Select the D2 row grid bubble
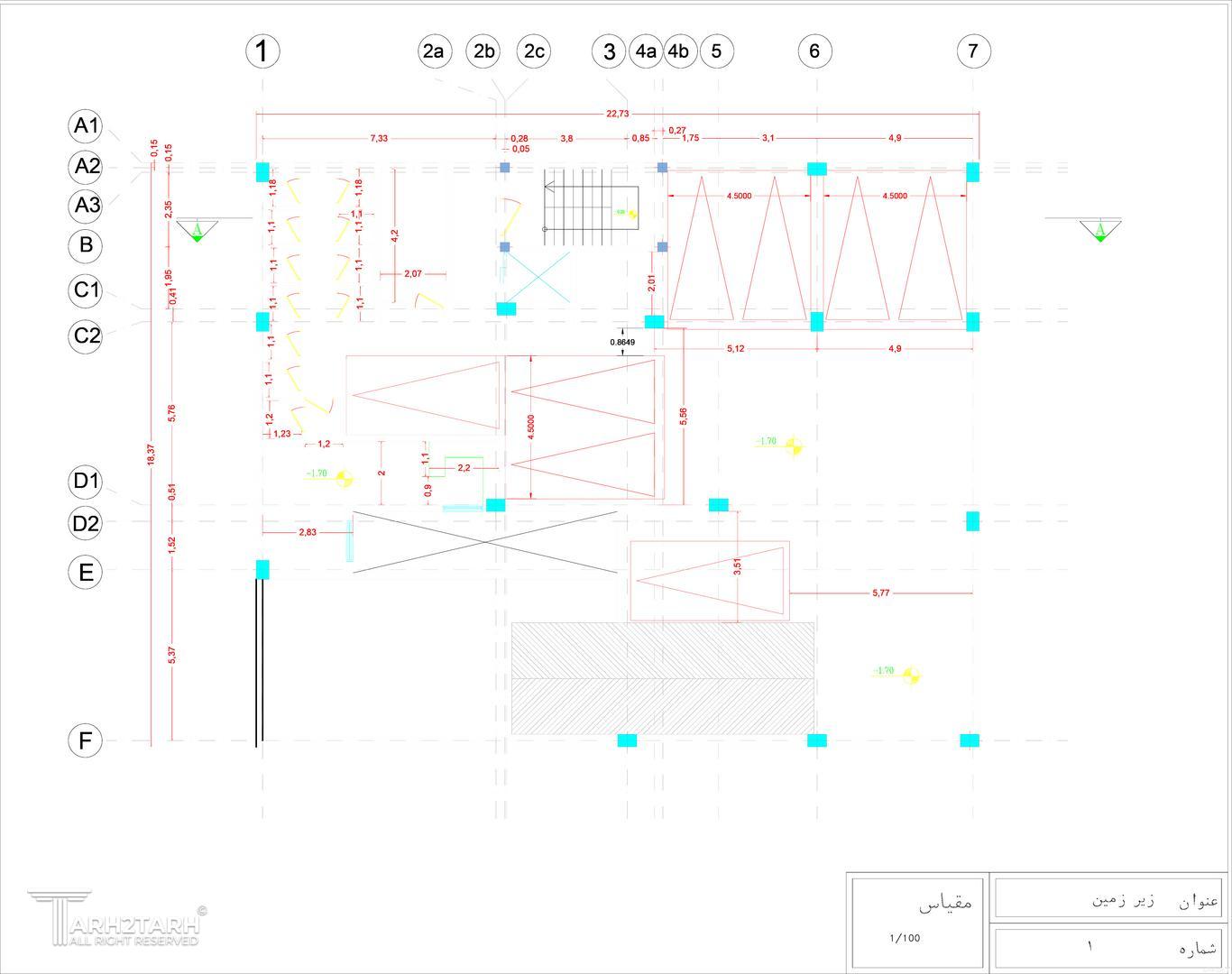 tap(86, 523)
